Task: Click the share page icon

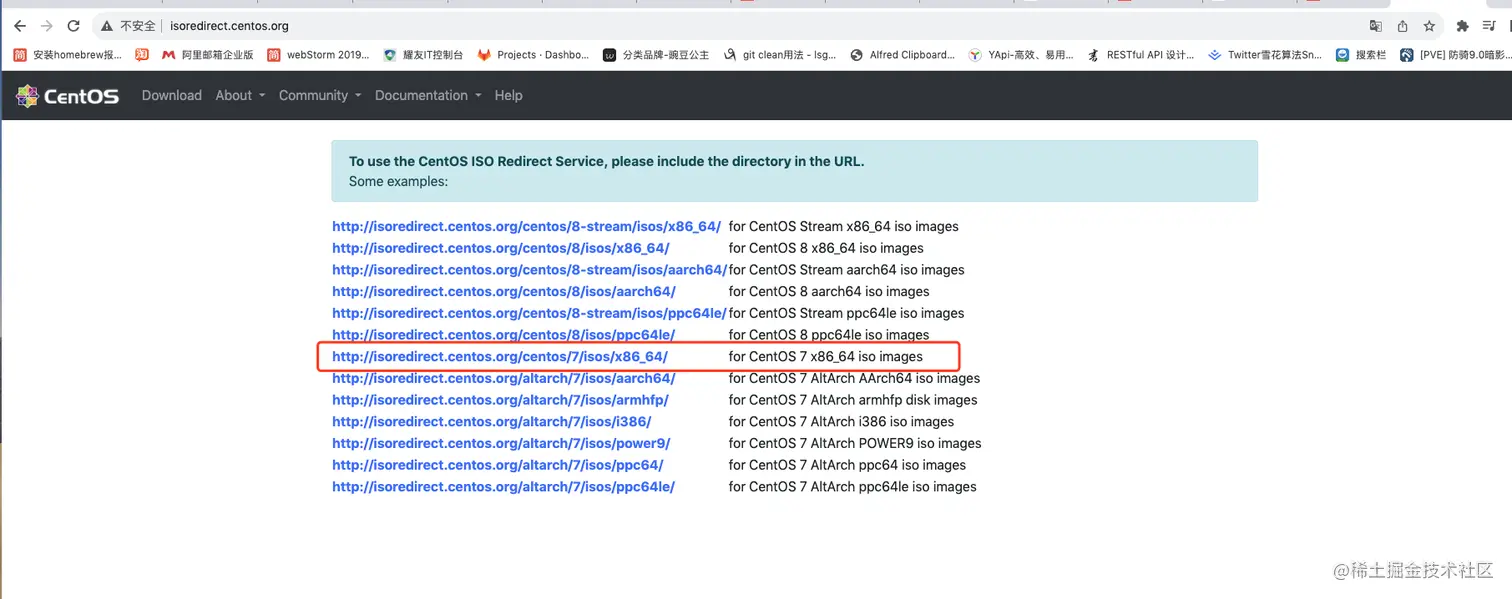Action: pos(1403,26)
